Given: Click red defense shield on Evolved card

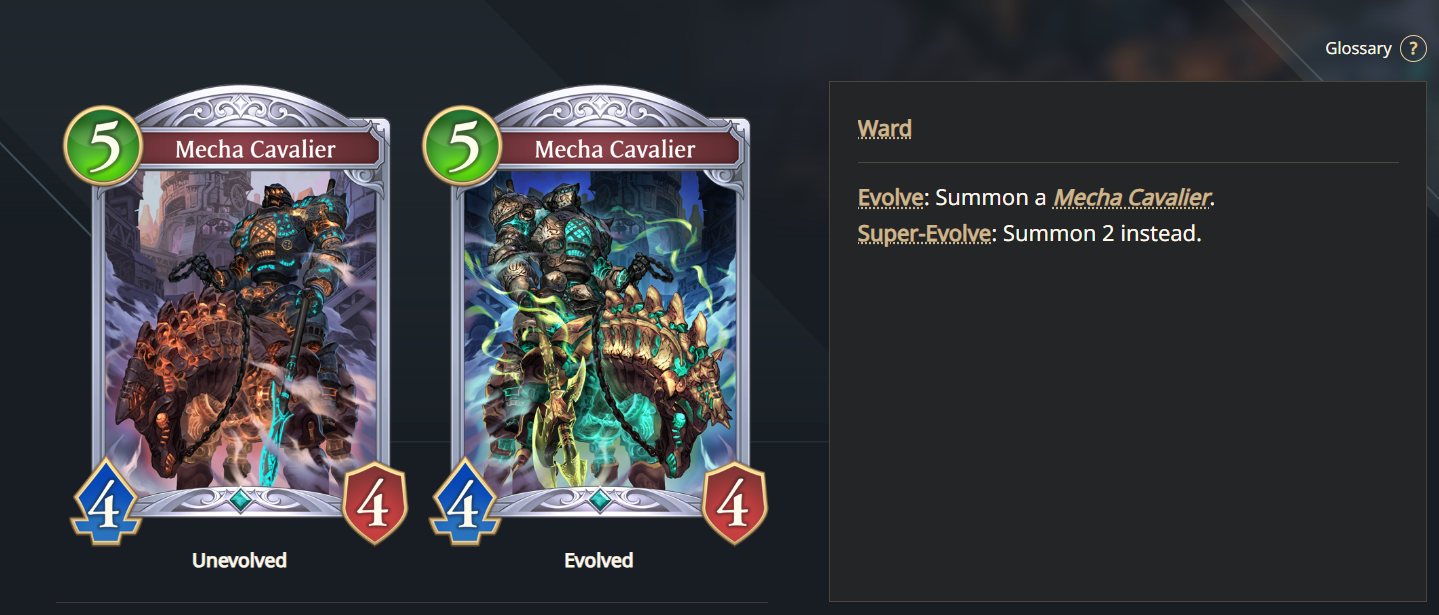Looking at the screenshot, I should [x=734, y=504].
